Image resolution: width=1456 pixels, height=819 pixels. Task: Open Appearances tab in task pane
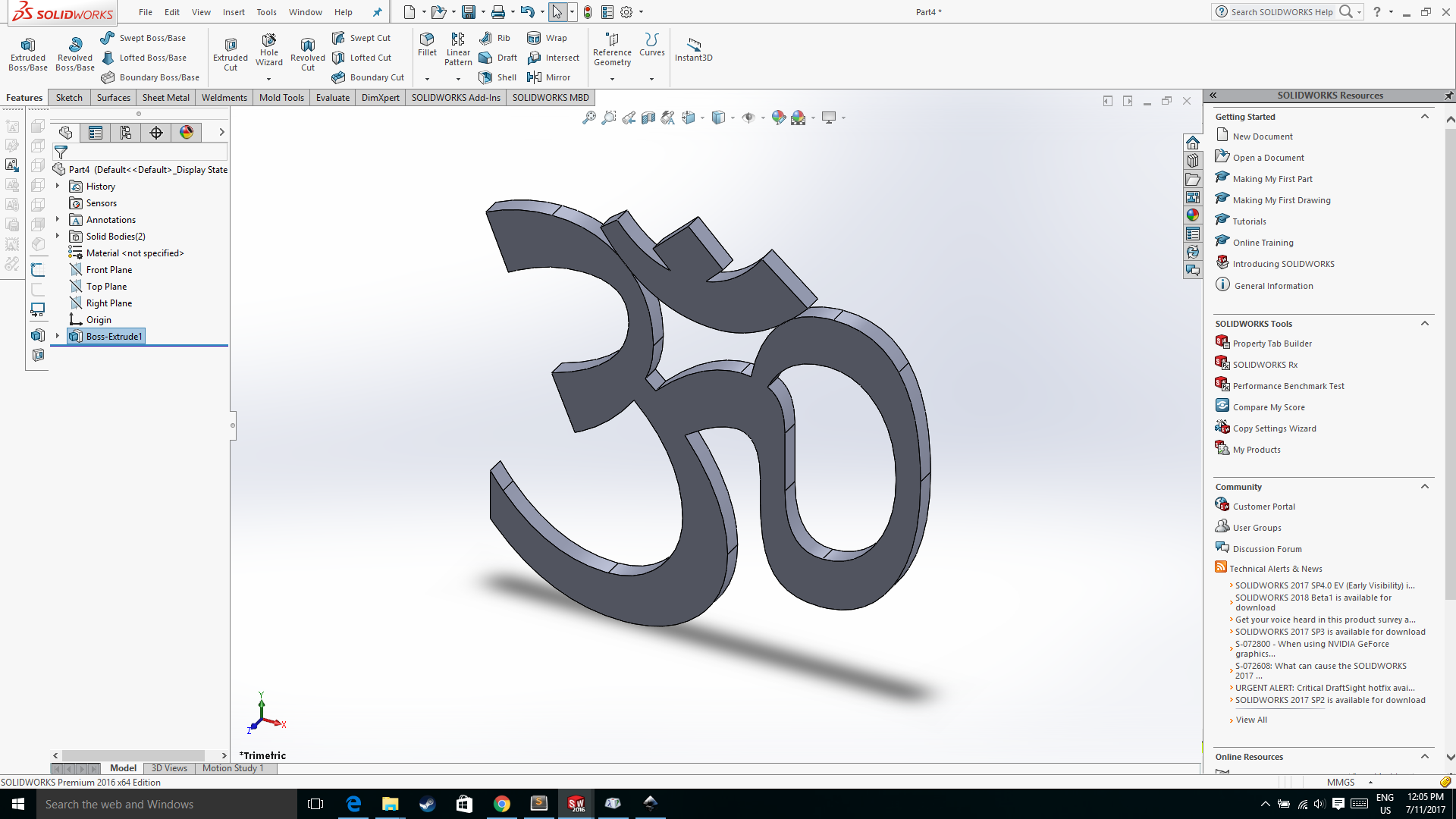[x=1193, y=215]
